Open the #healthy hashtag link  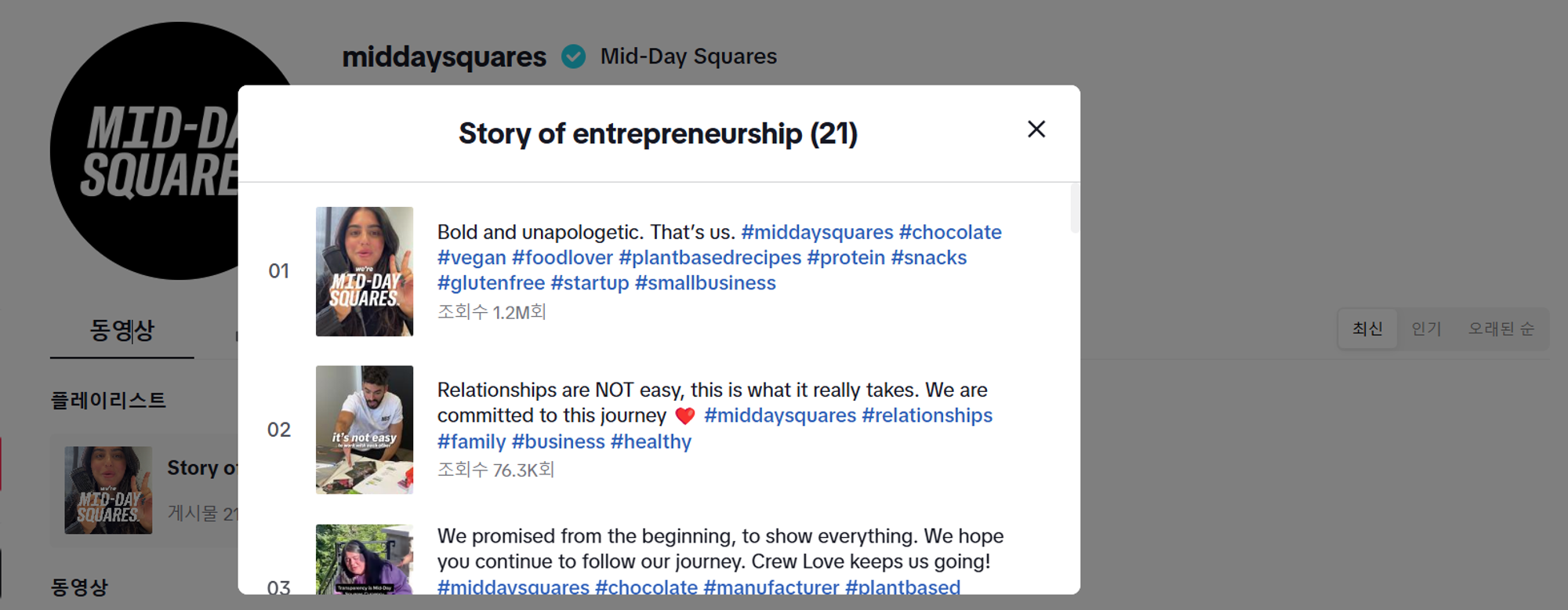pyautogui.click(x=651, y=442)
